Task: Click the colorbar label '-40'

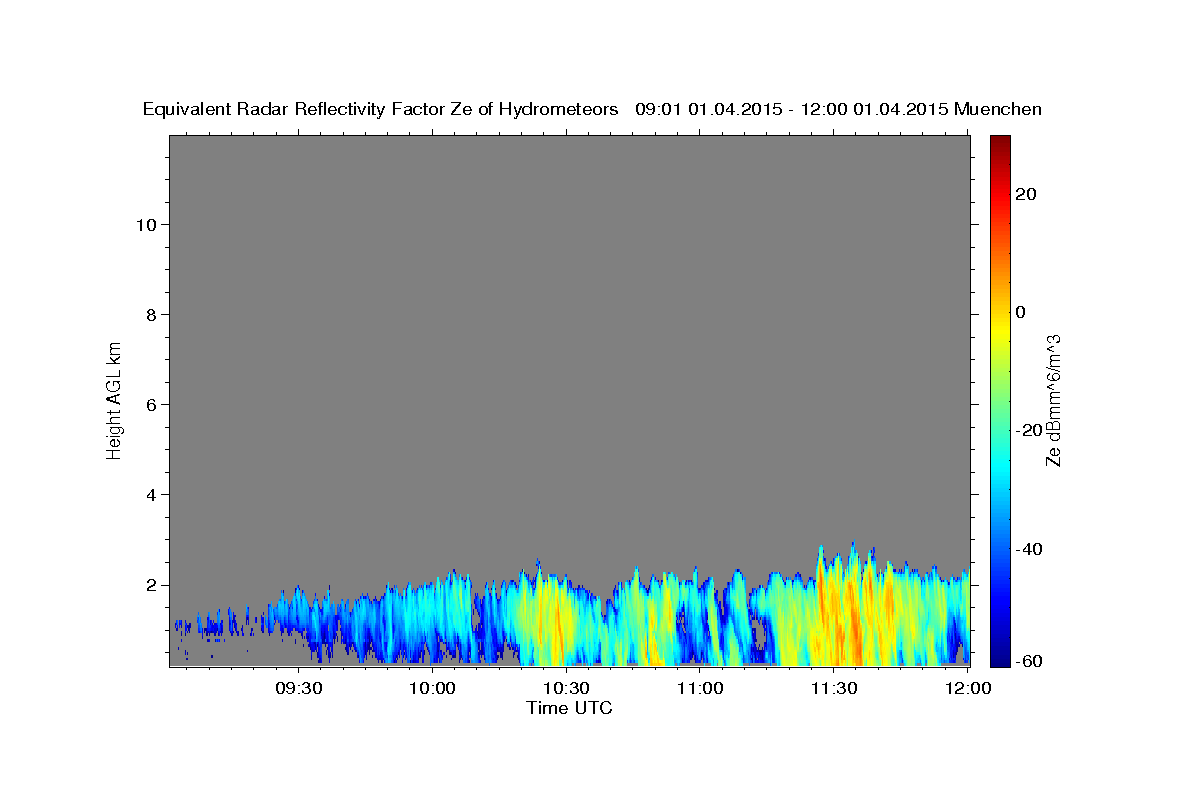Action: coord(1029,549)
